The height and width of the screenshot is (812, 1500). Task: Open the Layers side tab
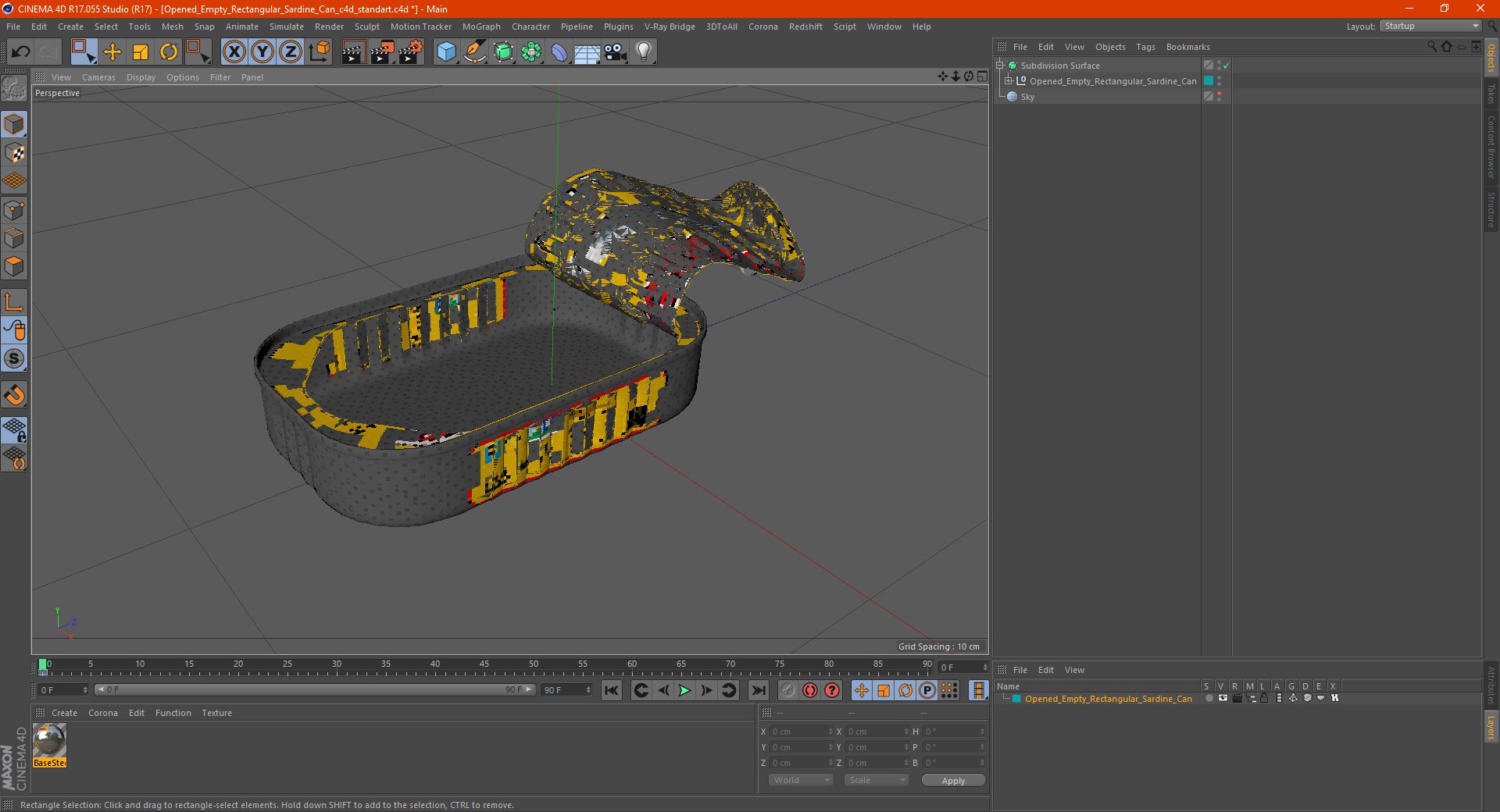[x=1491, y=728]
